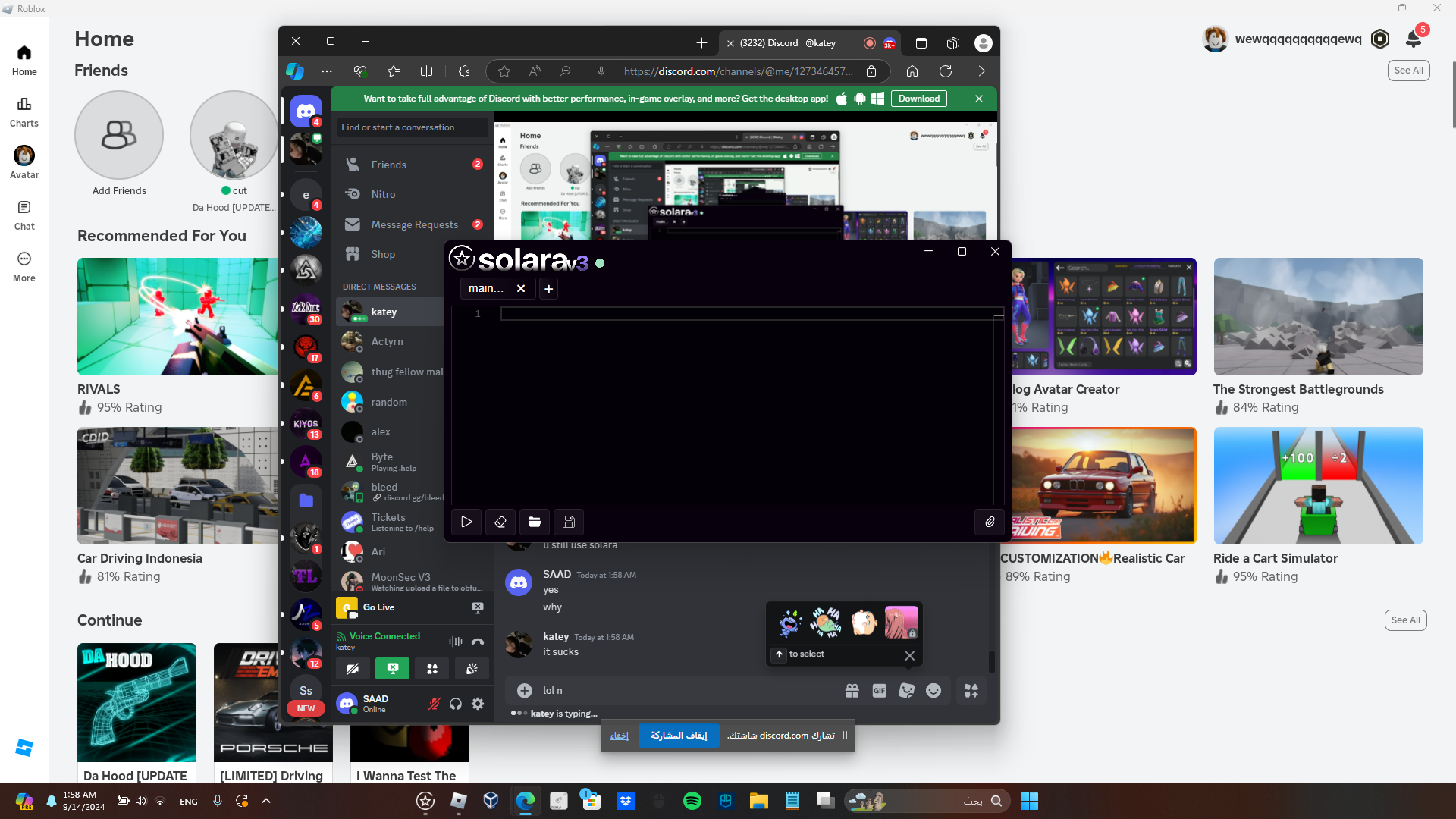Toggle Discord camera on

coord(353,669)
